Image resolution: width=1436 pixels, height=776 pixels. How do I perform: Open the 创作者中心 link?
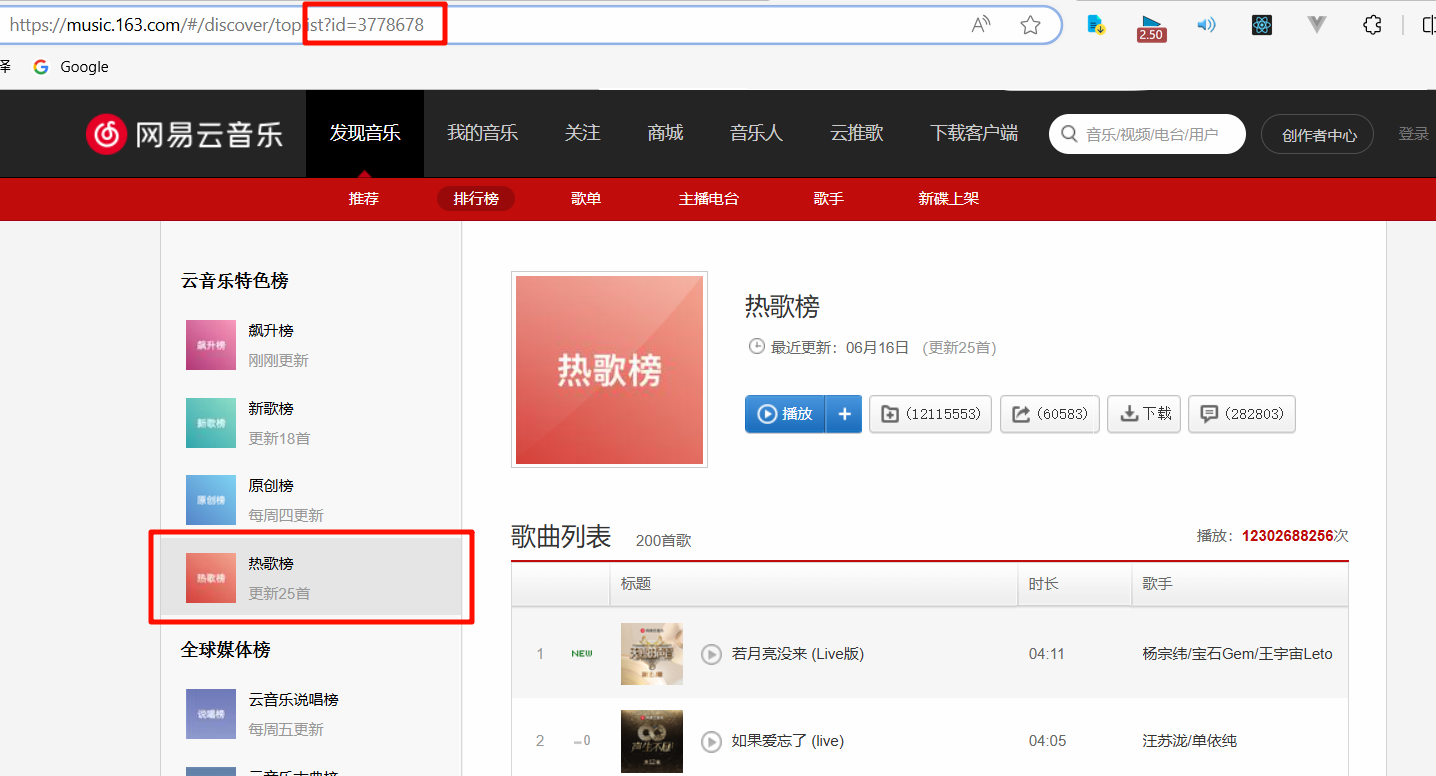[x=1318, y=135]
